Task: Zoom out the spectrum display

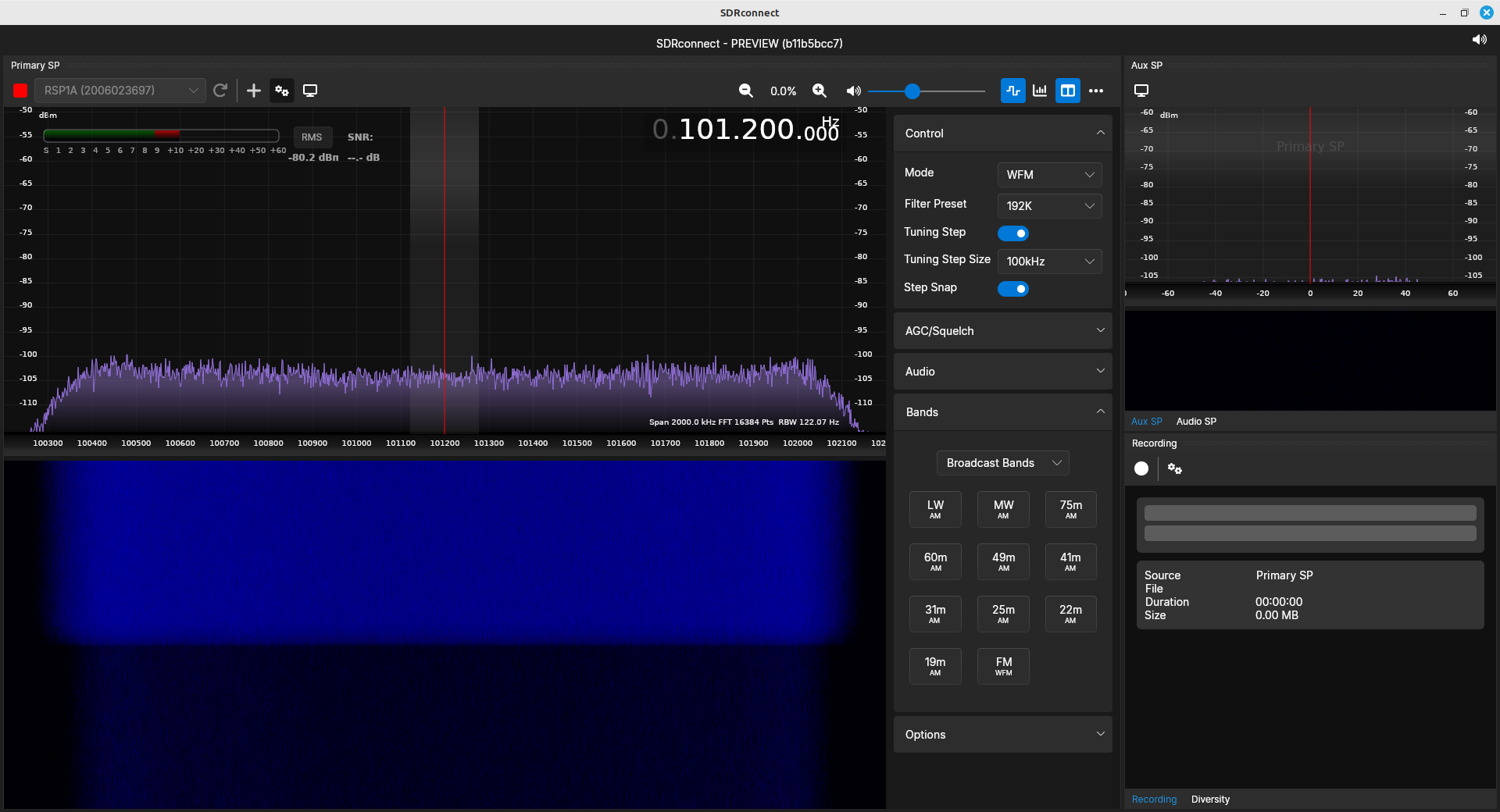Action: [x=746, y=91]
